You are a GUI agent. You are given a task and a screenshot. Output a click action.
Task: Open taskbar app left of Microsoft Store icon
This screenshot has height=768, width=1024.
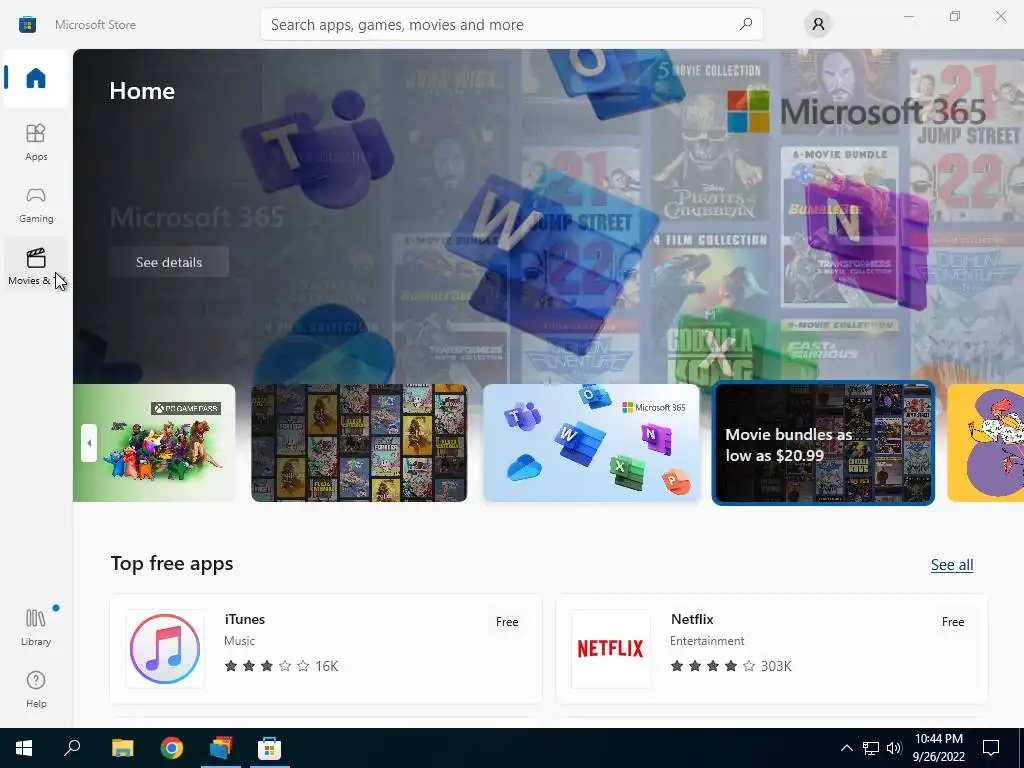click(221, 748)
